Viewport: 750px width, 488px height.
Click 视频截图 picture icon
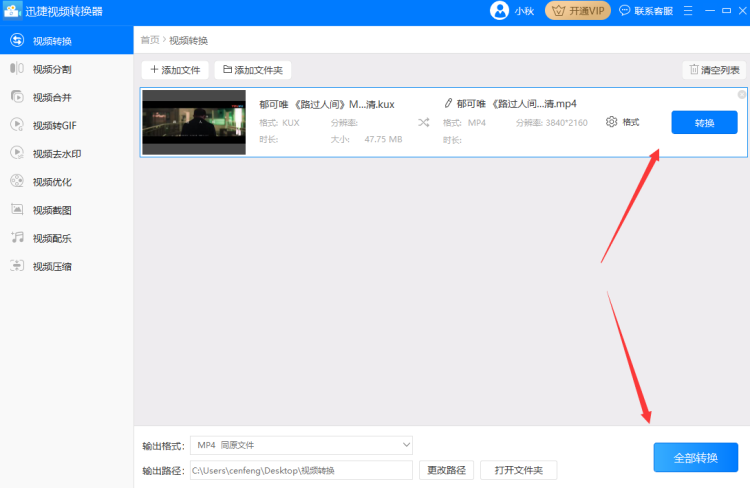click(17, 209)
